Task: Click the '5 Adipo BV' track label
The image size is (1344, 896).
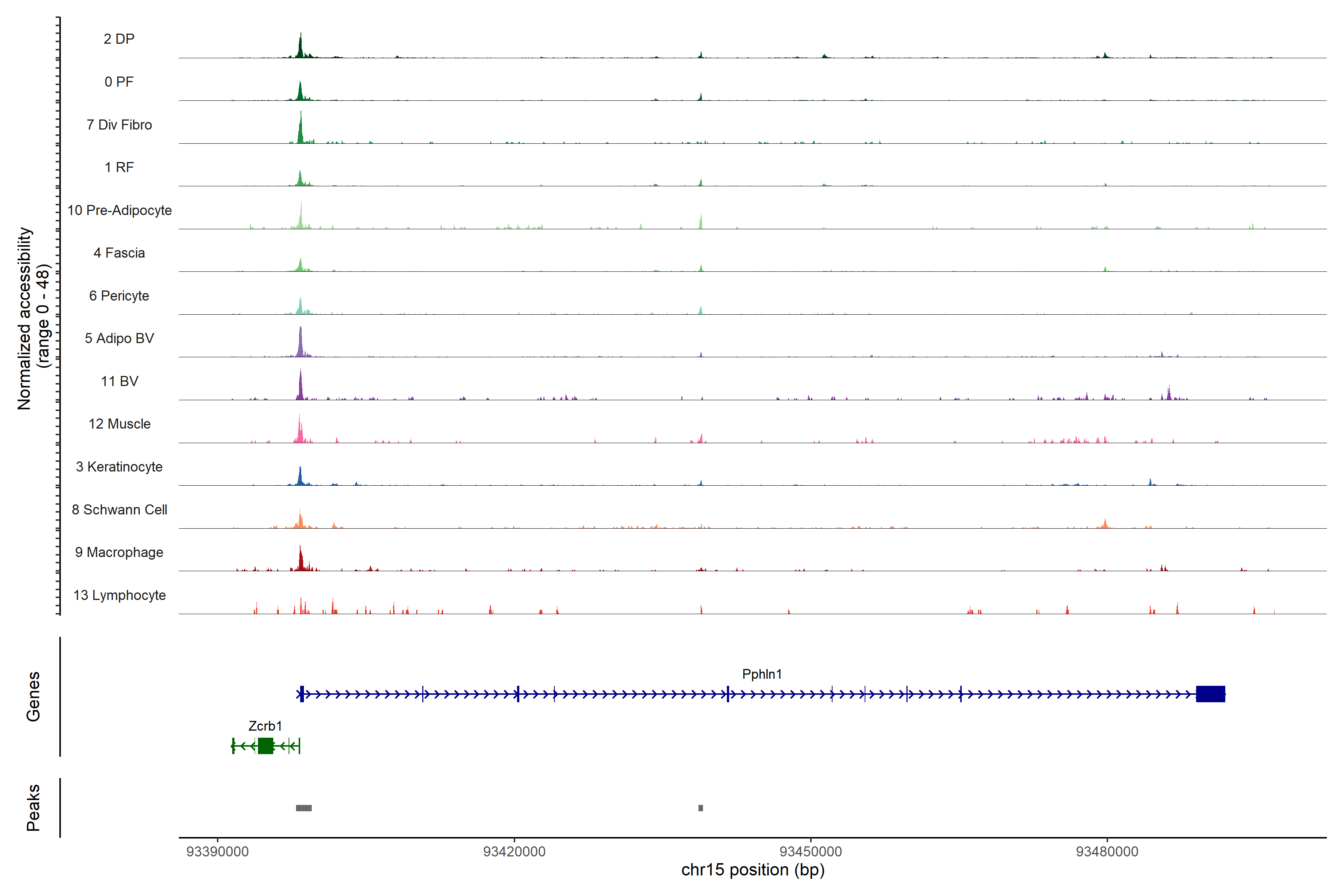Action: pyautogui.click(x=119, y=338)
